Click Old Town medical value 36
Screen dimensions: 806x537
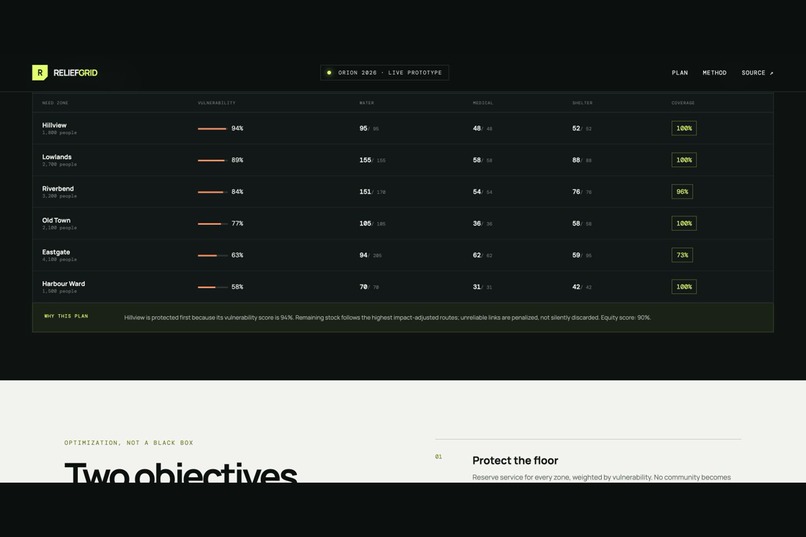coord(477,224)
